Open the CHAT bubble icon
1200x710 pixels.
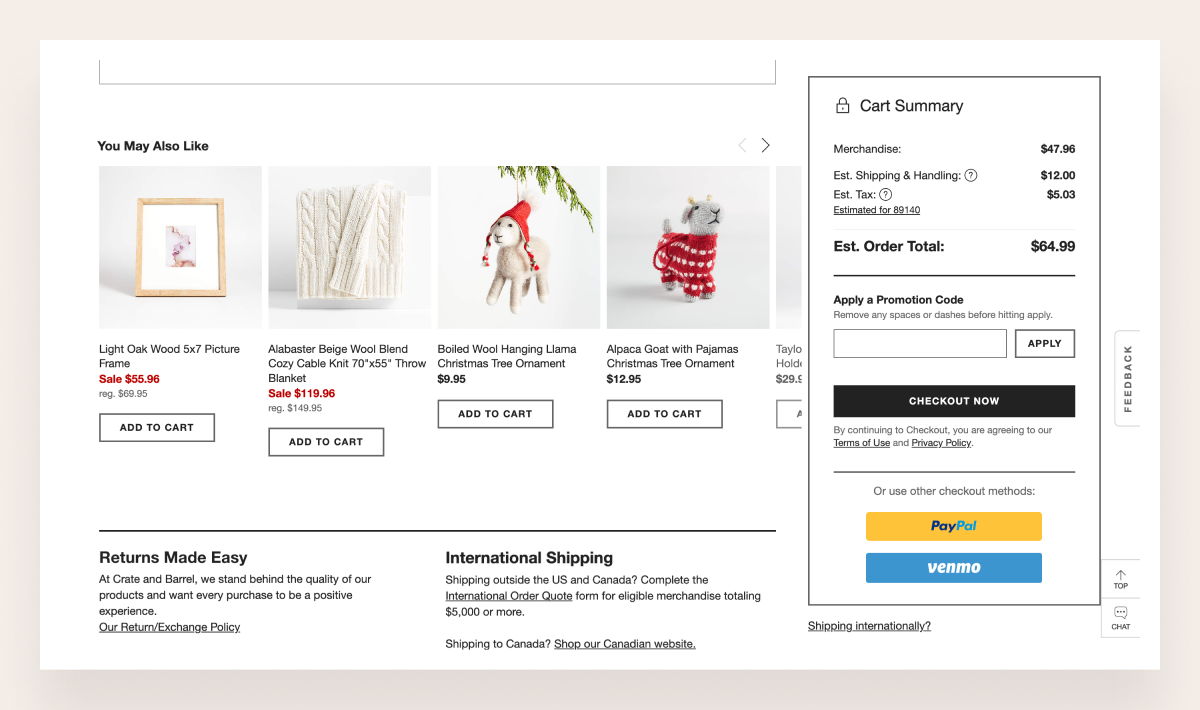(1120, 612)
